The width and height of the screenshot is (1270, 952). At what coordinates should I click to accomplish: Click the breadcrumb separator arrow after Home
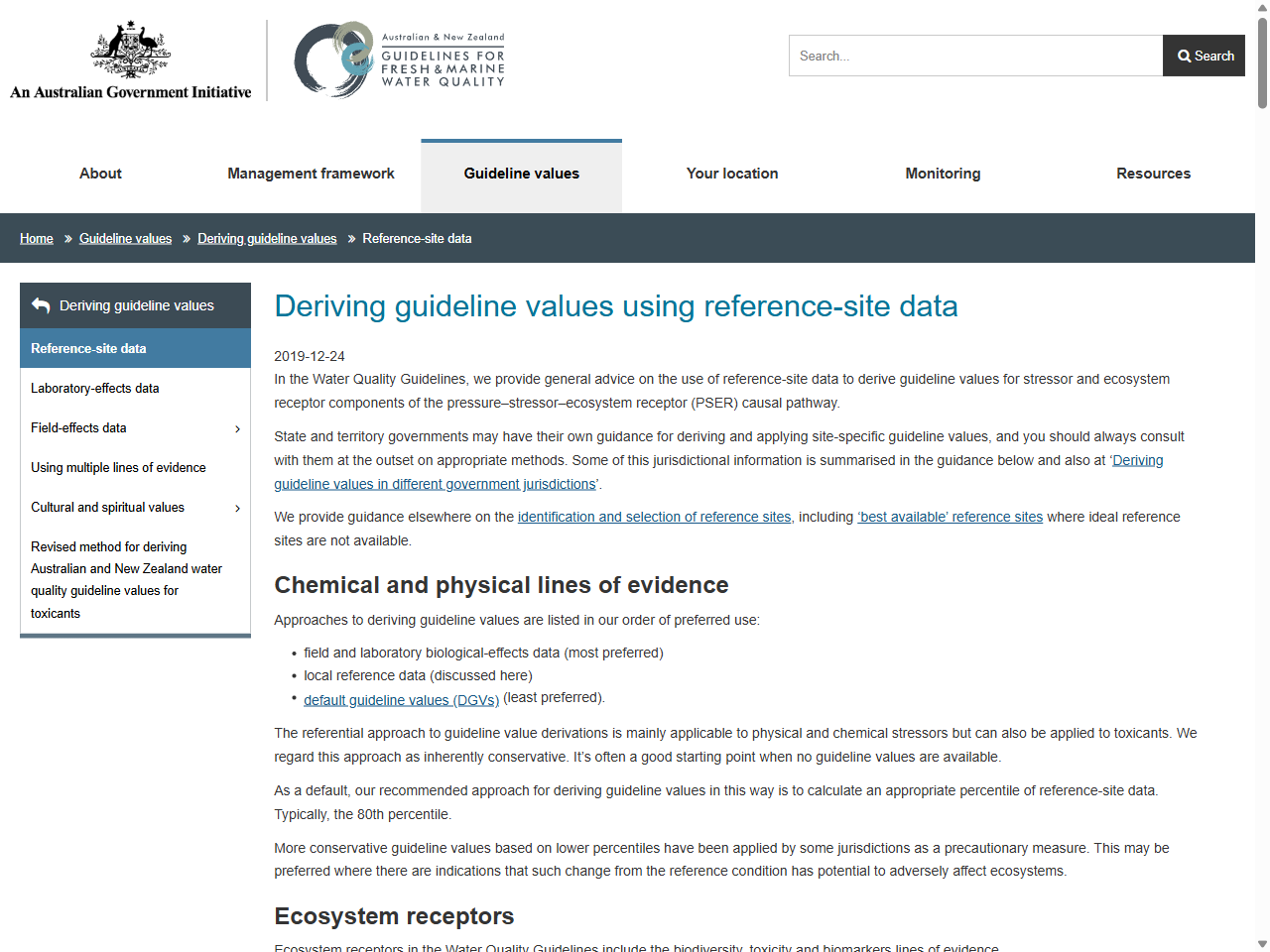(x=65, y=238)
